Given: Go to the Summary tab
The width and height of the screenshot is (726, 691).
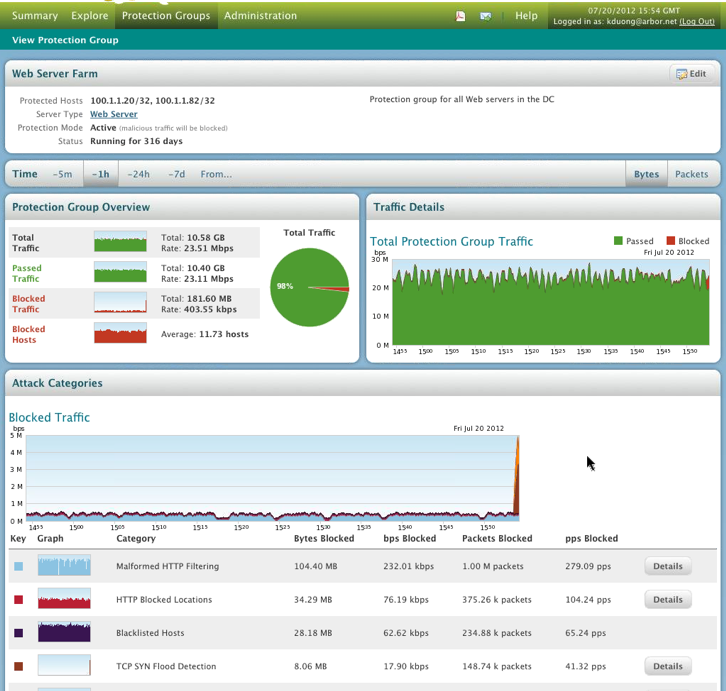Looking at the screenshot, I should tap(34, 16).
